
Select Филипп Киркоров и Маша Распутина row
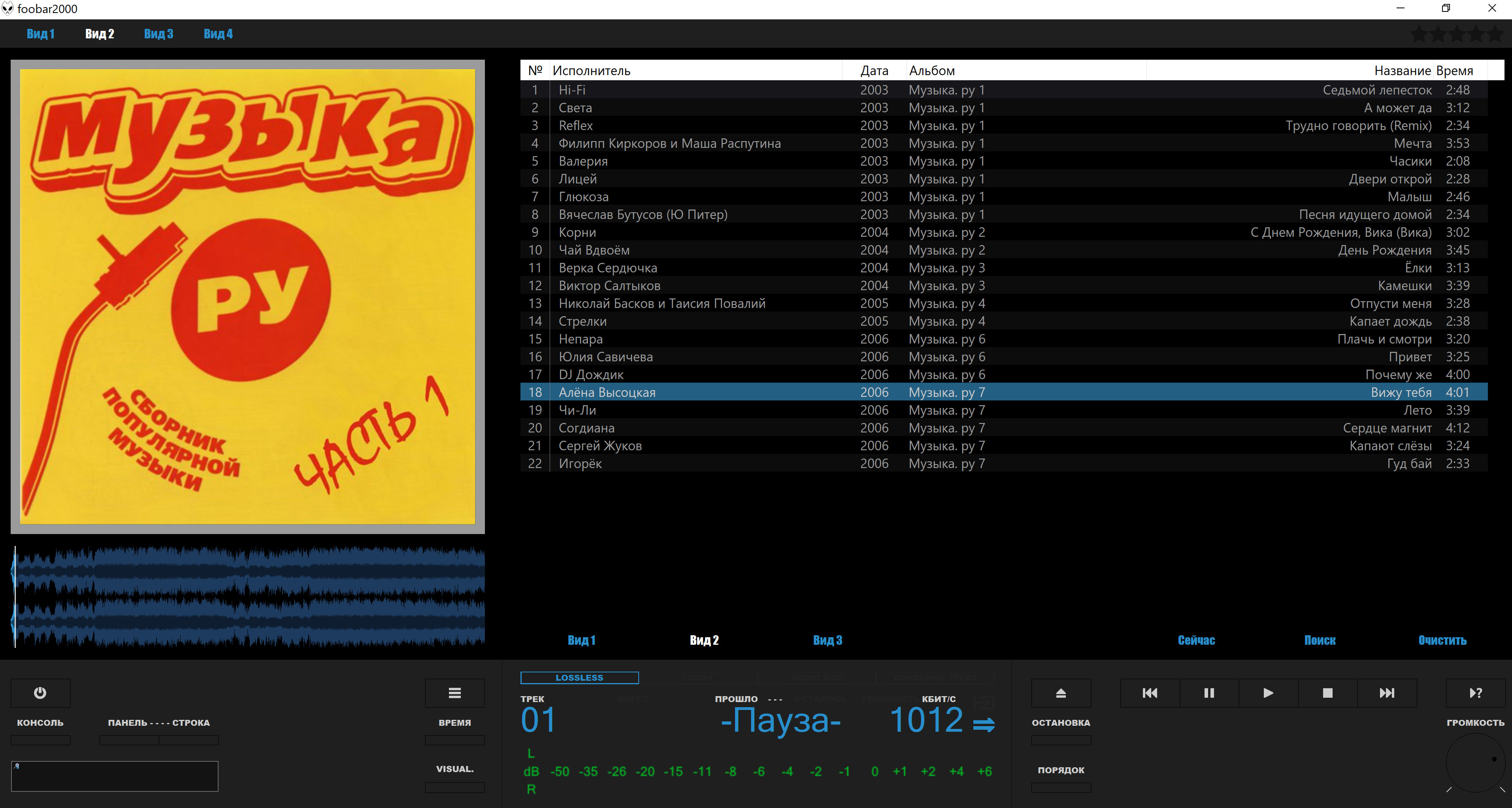pyautogui.click(x=1004, y=143)
